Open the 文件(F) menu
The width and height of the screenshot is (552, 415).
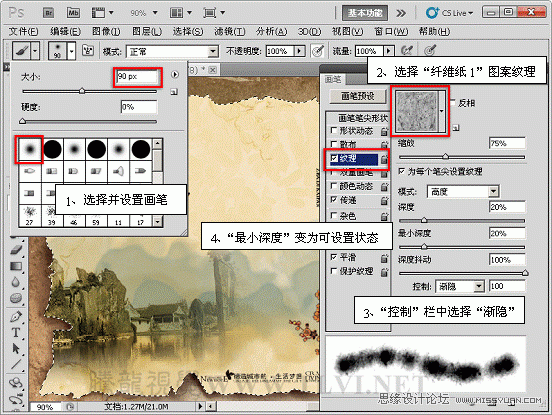[x=23, y=31]
